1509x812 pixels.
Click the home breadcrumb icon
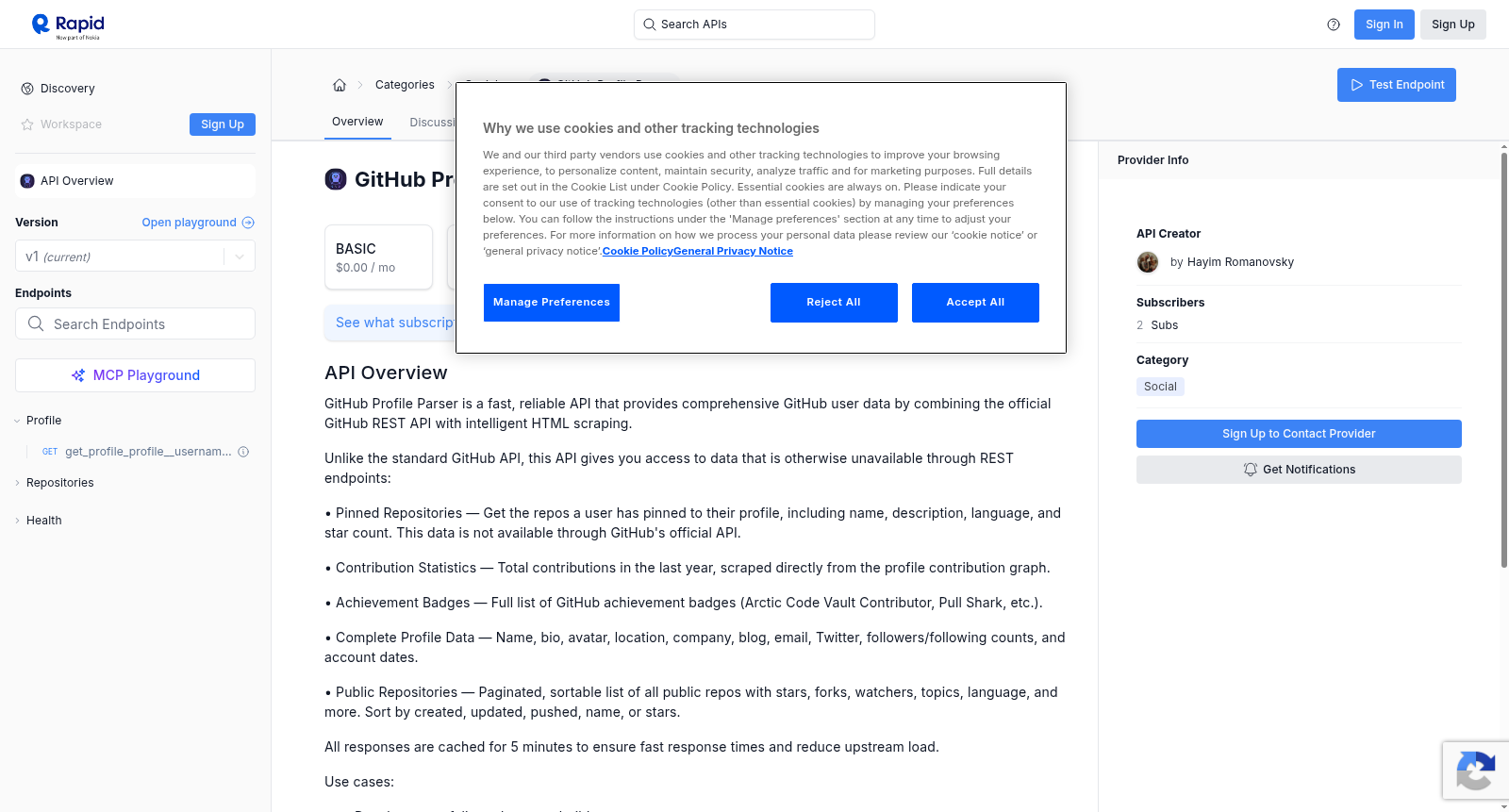(x=340, y=85)
